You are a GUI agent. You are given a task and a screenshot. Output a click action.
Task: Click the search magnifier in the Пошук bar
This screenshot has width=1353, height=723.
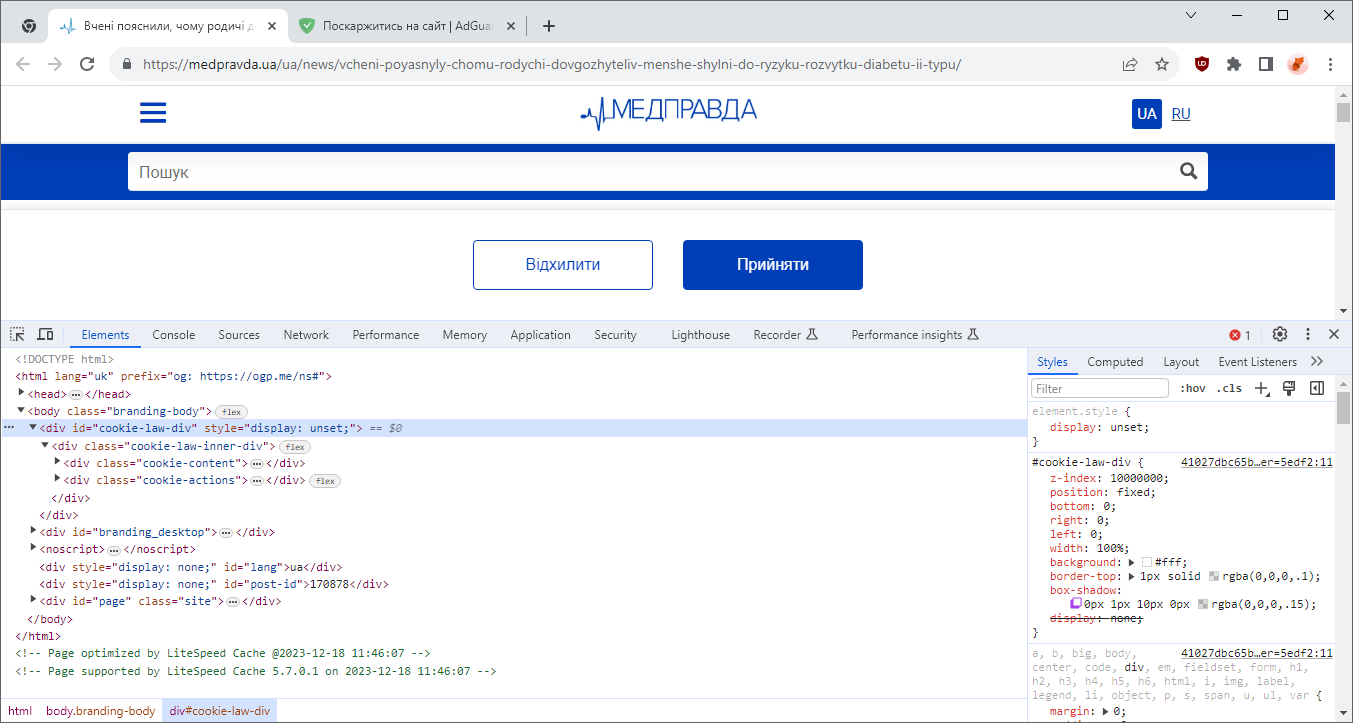[x=1188, y=170]
